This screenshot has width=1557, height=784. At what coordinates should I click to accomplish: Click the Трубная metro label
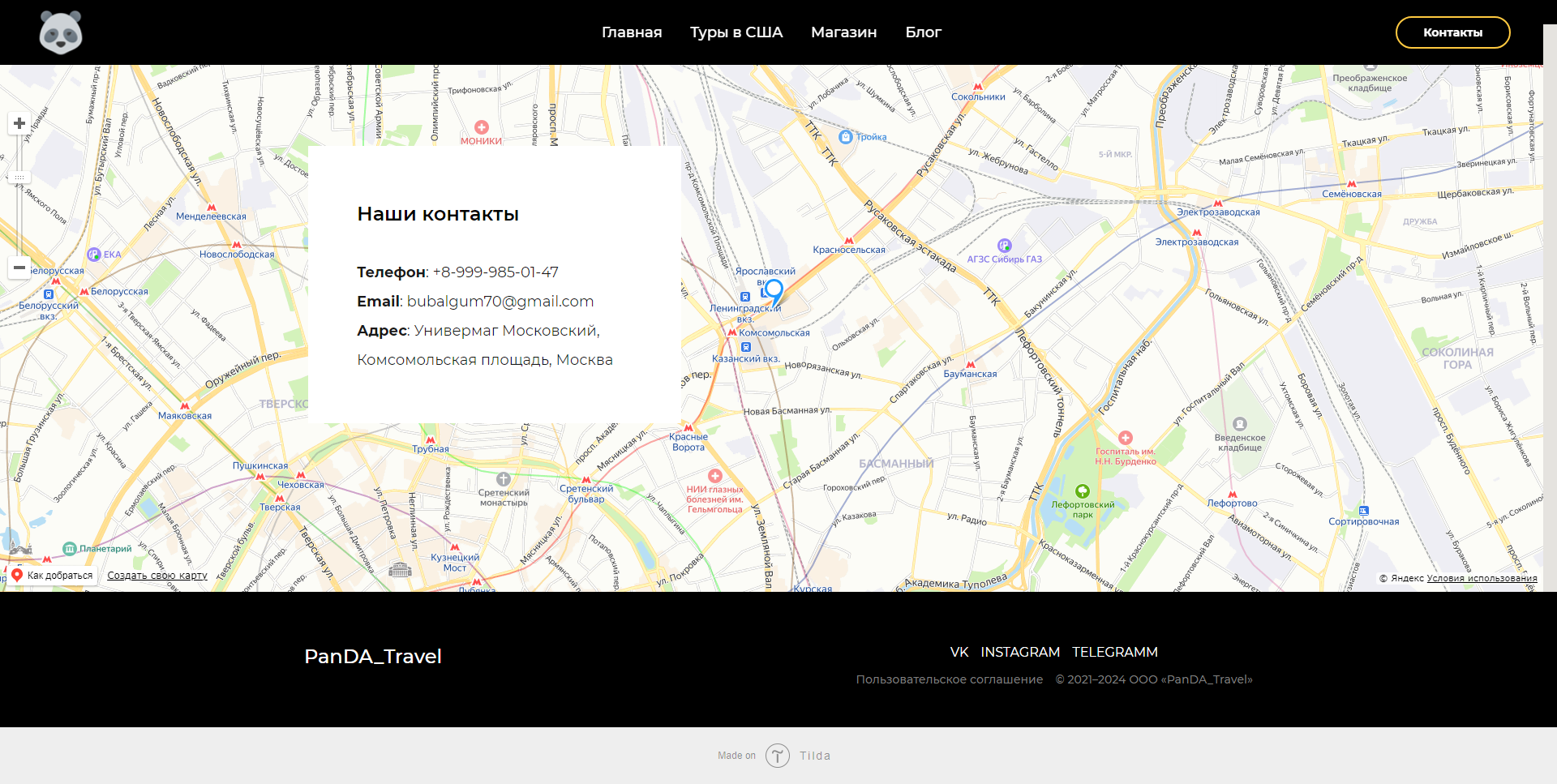click(x=431, y=449)
